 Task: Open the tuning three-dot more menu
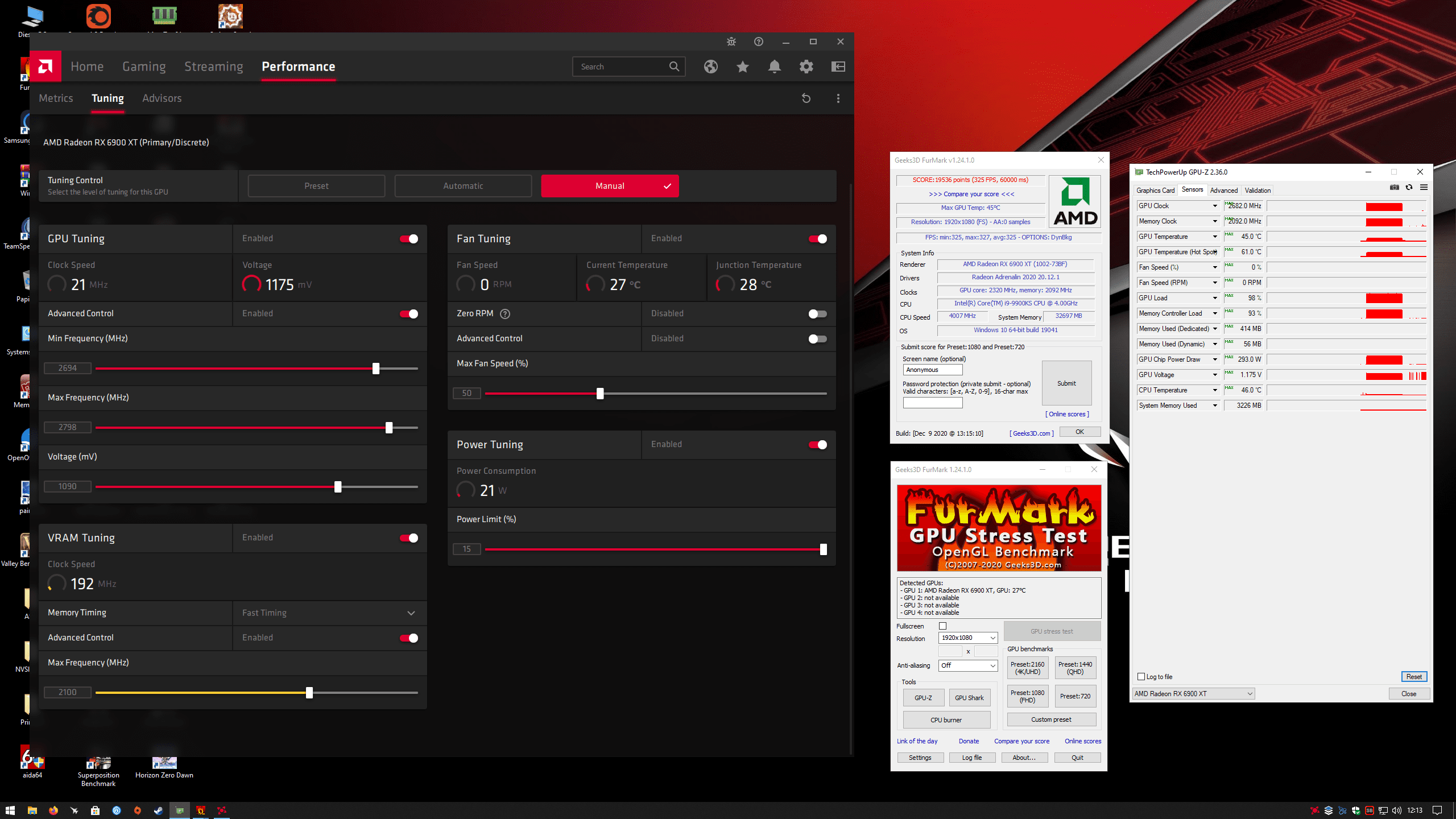click(838, 98)
